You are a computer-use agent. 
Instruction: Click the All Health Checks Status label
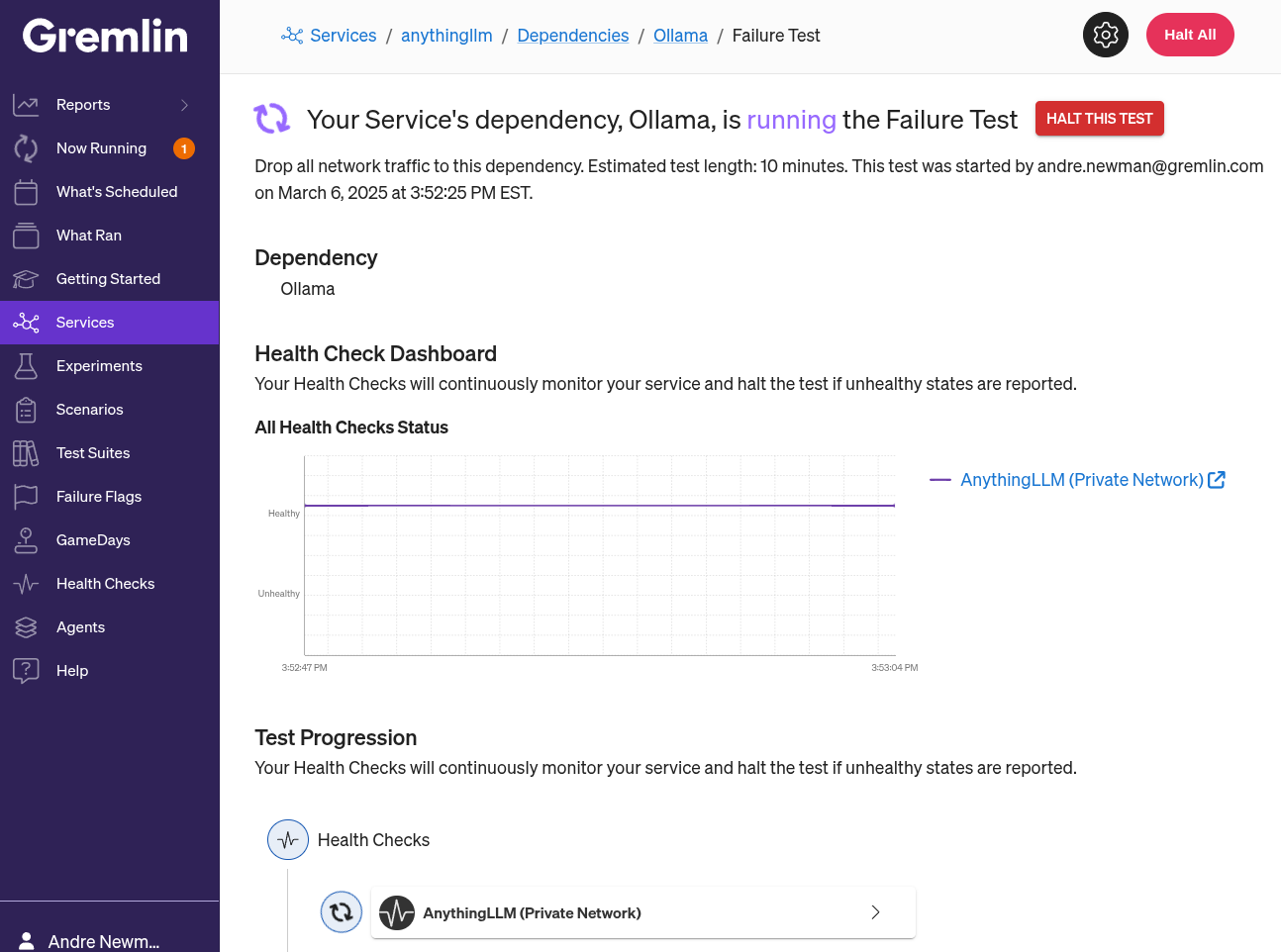click(351, 428)
